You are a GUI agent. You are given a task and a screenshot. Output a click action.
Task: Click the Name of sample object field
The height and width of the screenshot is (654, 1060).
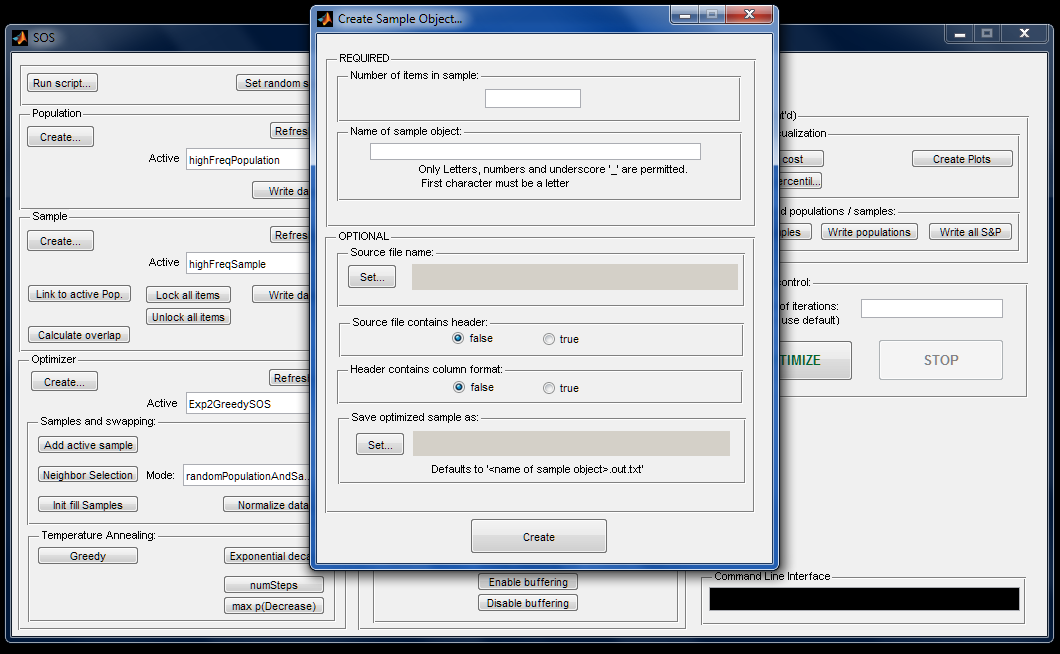(x=535, y=151)
